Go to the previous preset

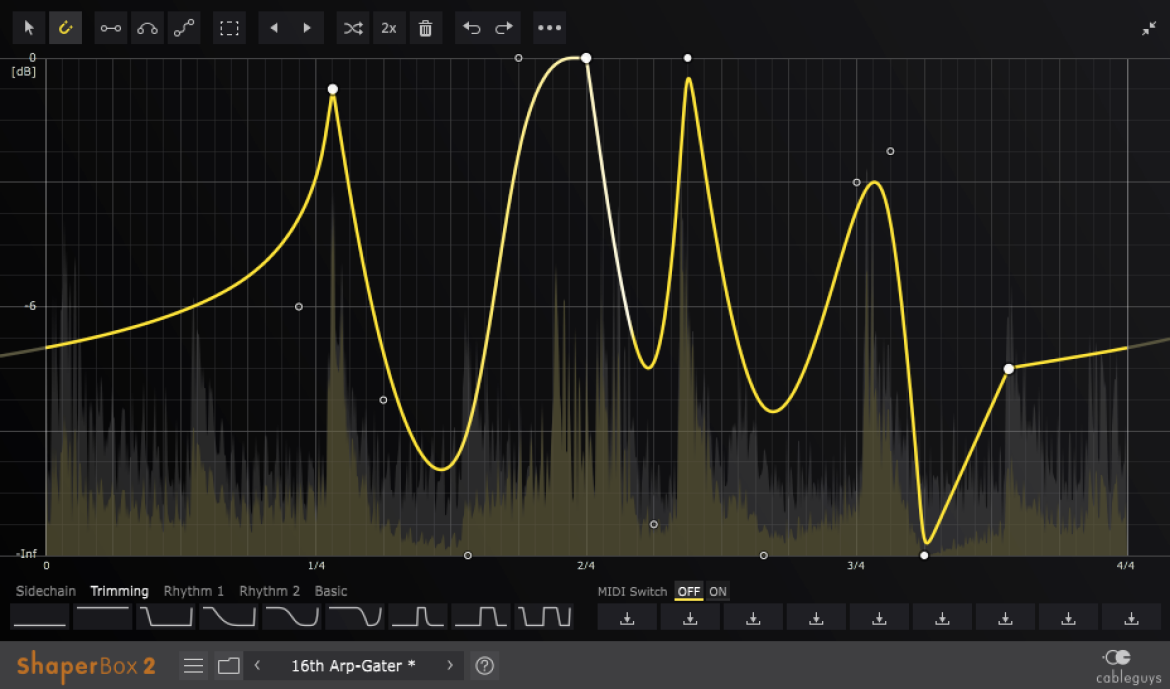[257, 665]
